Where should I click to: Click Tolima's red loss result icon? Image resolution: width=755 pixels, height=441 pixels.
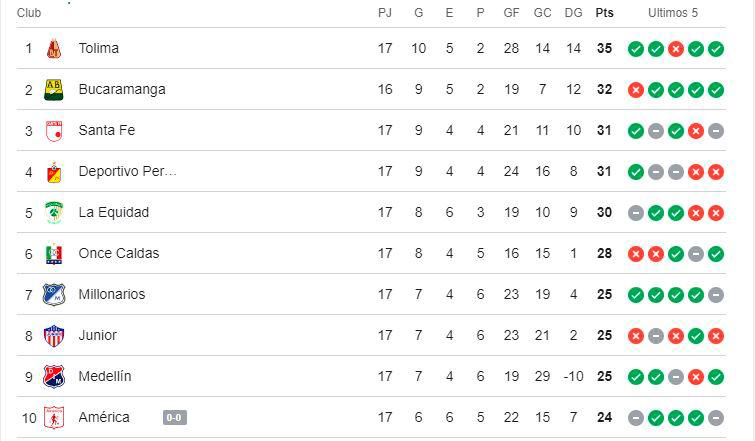676,49
